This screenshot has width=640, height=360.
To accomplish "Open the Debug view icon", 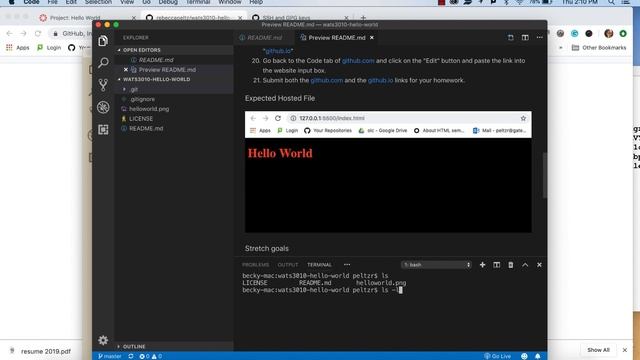I will (103, 107).
